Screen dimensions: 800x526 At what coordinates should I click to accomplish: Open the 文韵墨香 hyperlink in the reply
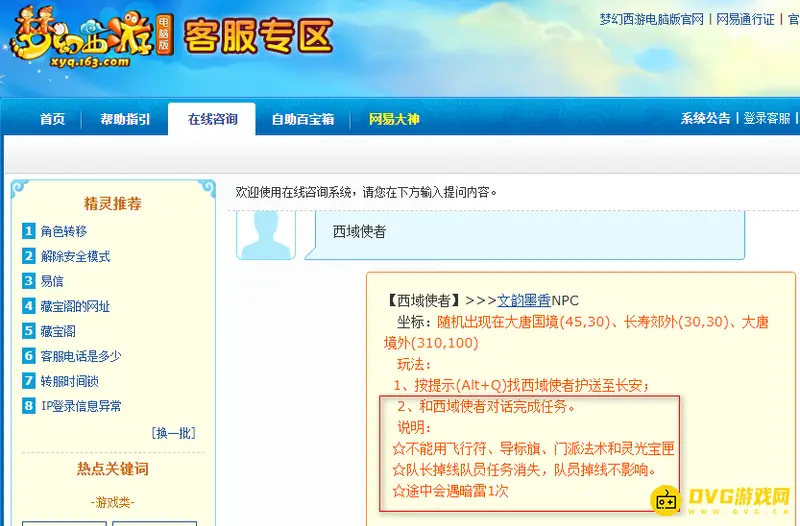(x=524, y=300)
